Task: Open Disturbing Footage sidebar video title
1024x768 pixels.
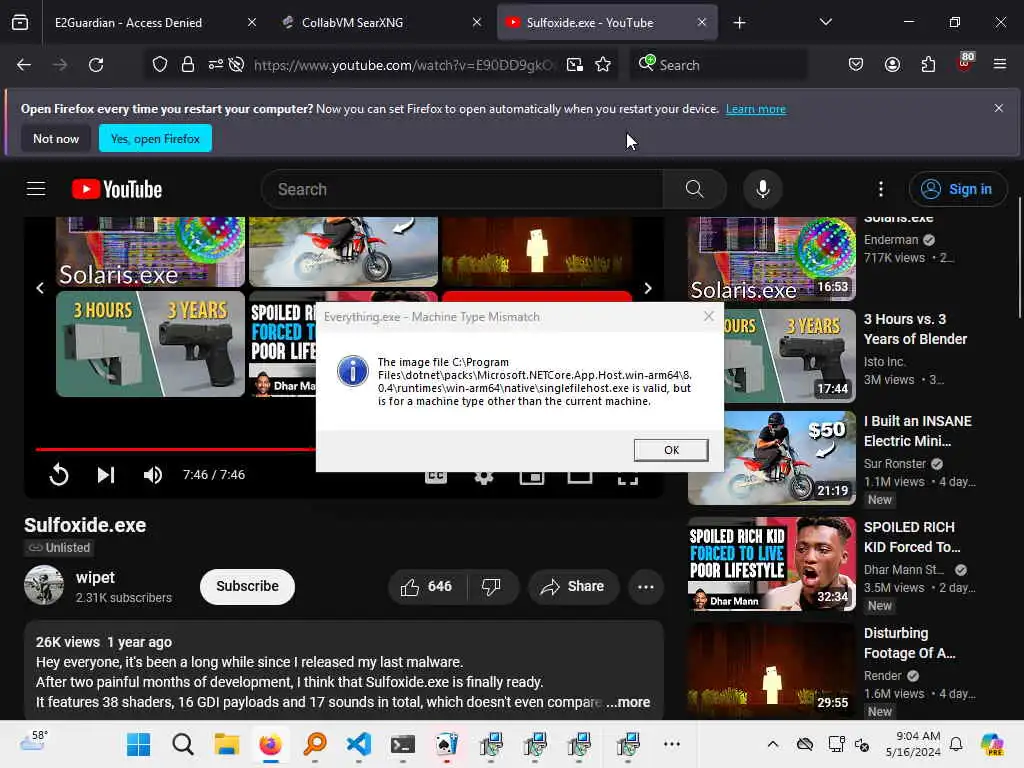Action: (909, 643)
